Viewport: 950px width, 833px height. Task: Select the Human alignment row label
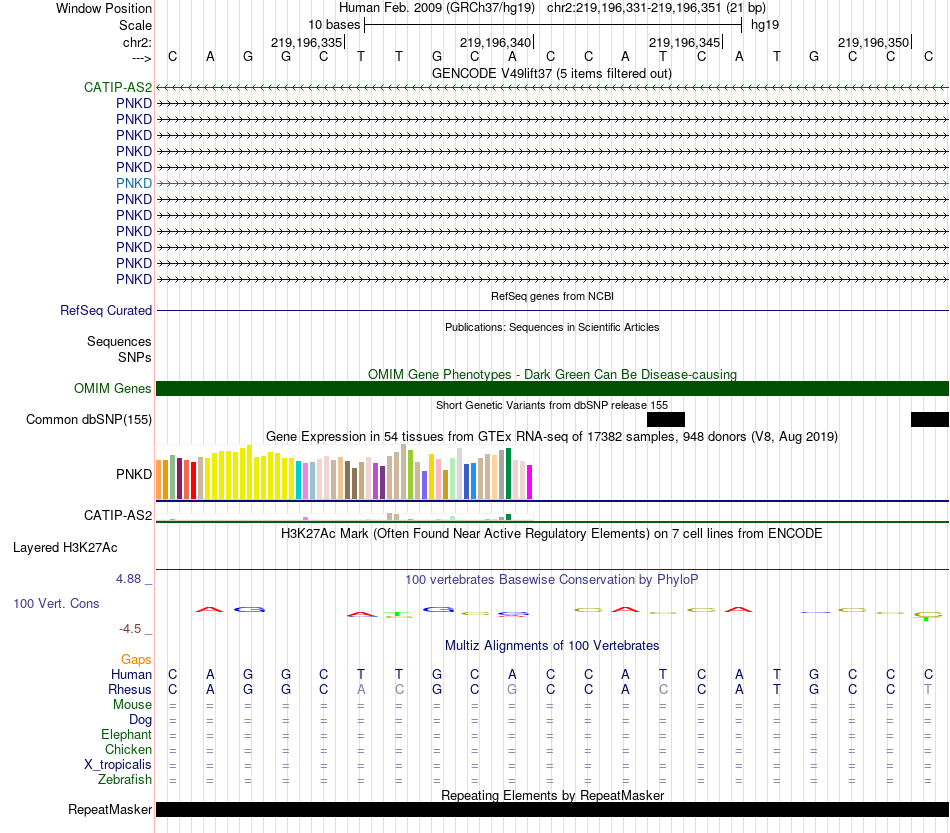point(131,674)
